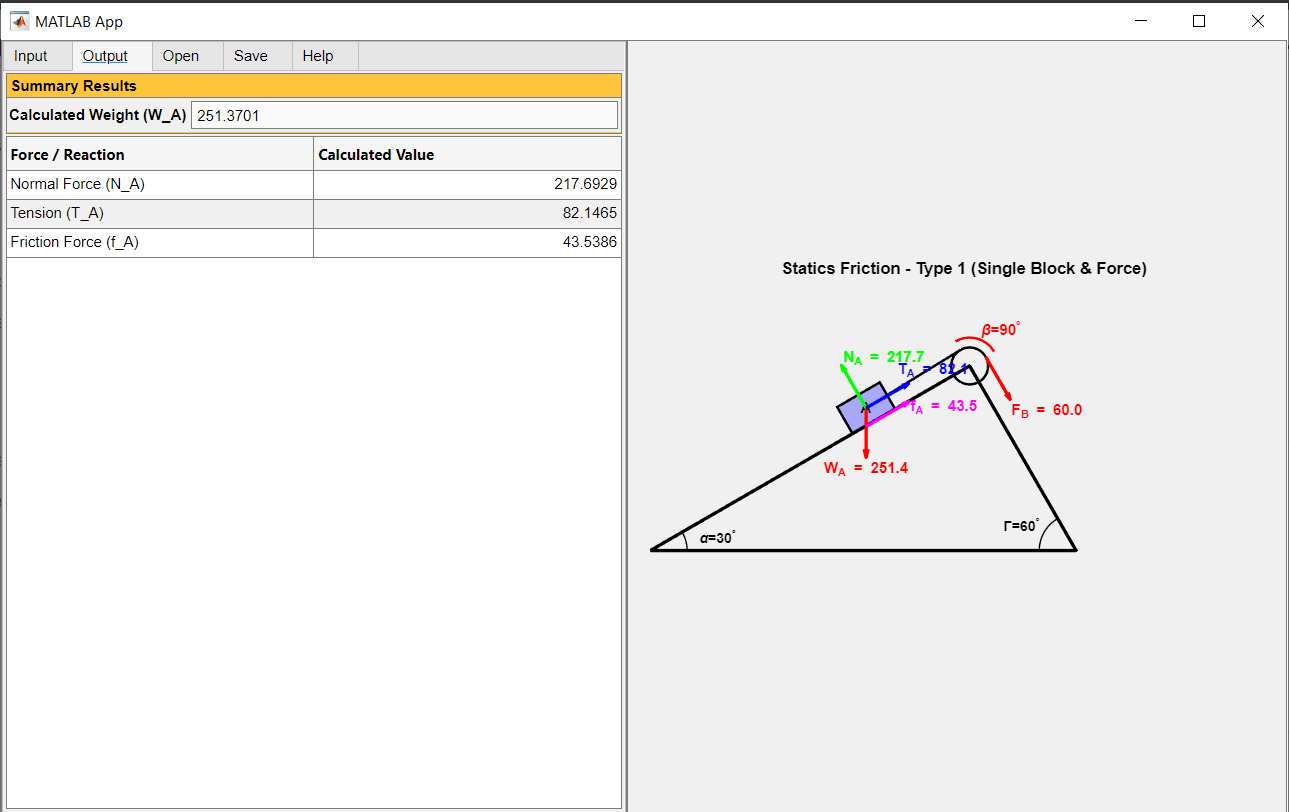
Task: Click the 43.5386 table cell
Action: (x=467, y=243)
